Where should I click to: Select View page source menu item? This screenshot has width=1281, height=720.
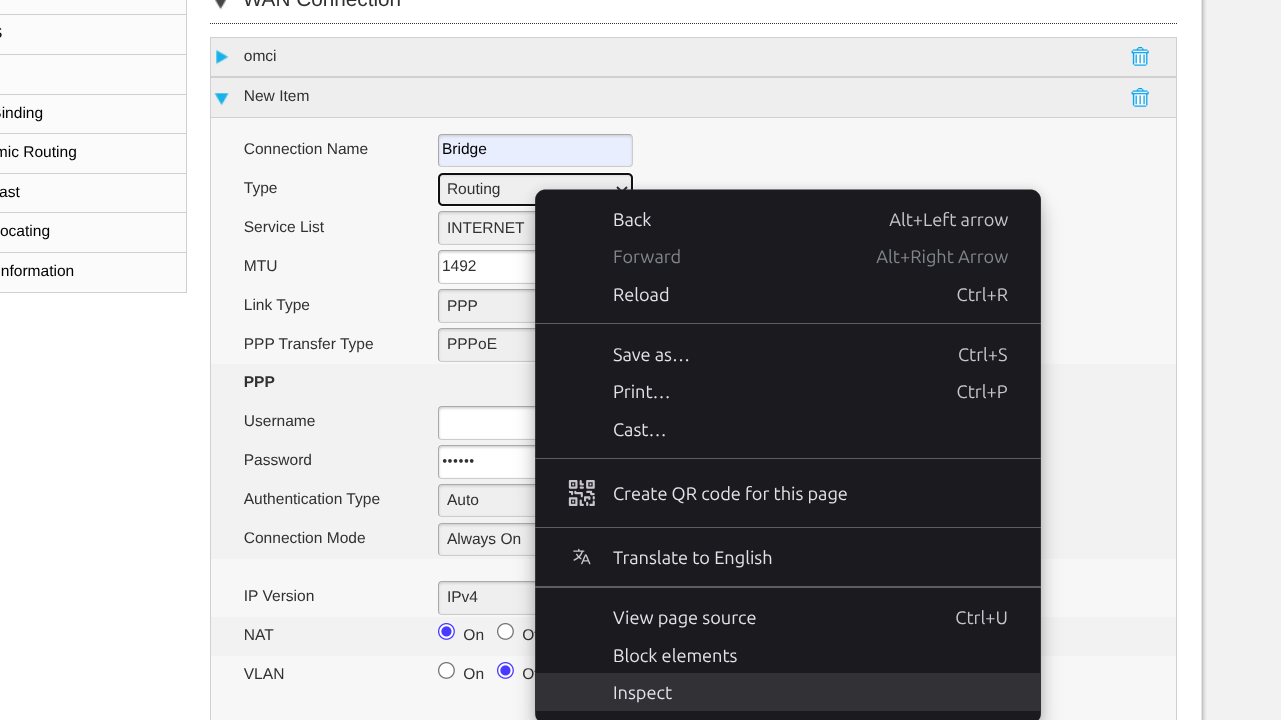[684, 618]
